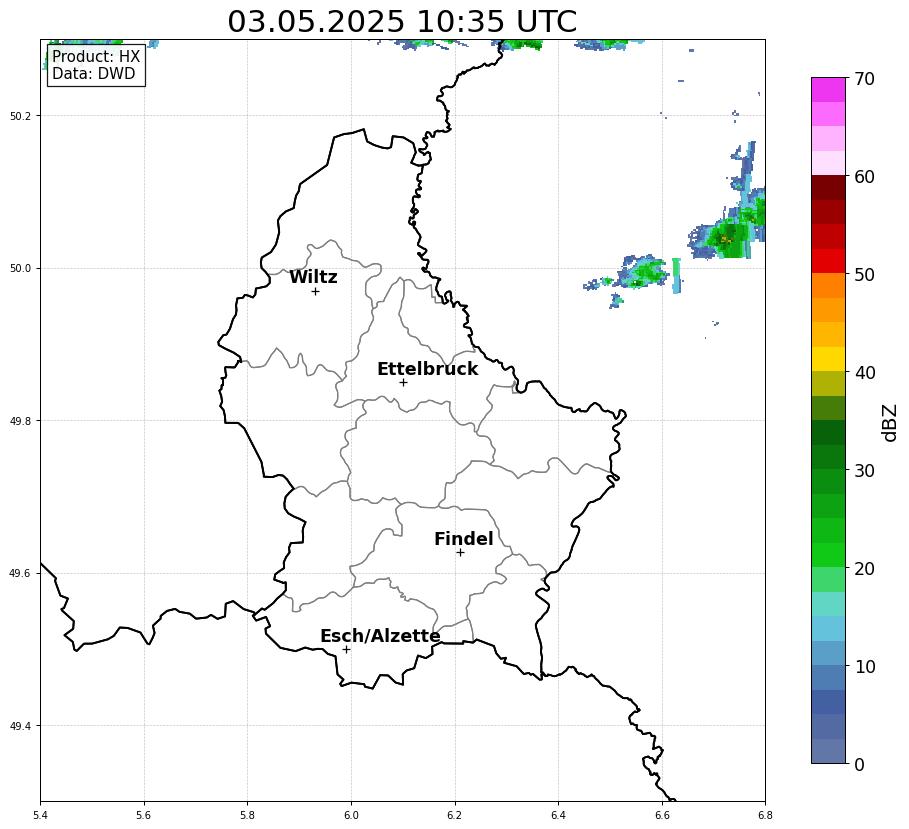
Task: Click the colorbar tick label 70
Action: (864, 78)
